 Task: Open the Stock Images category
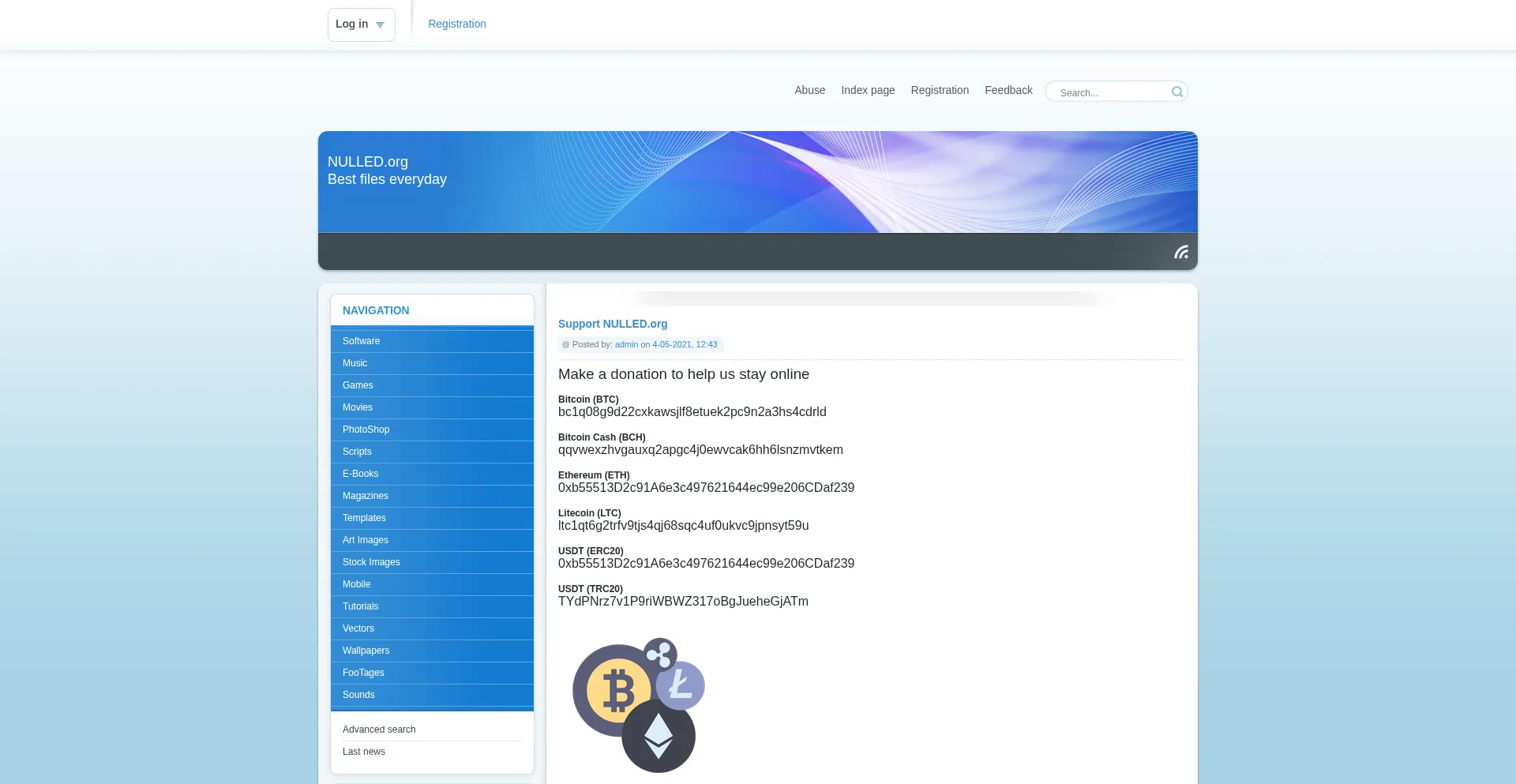pyautogui.click(x=432, y=562)
